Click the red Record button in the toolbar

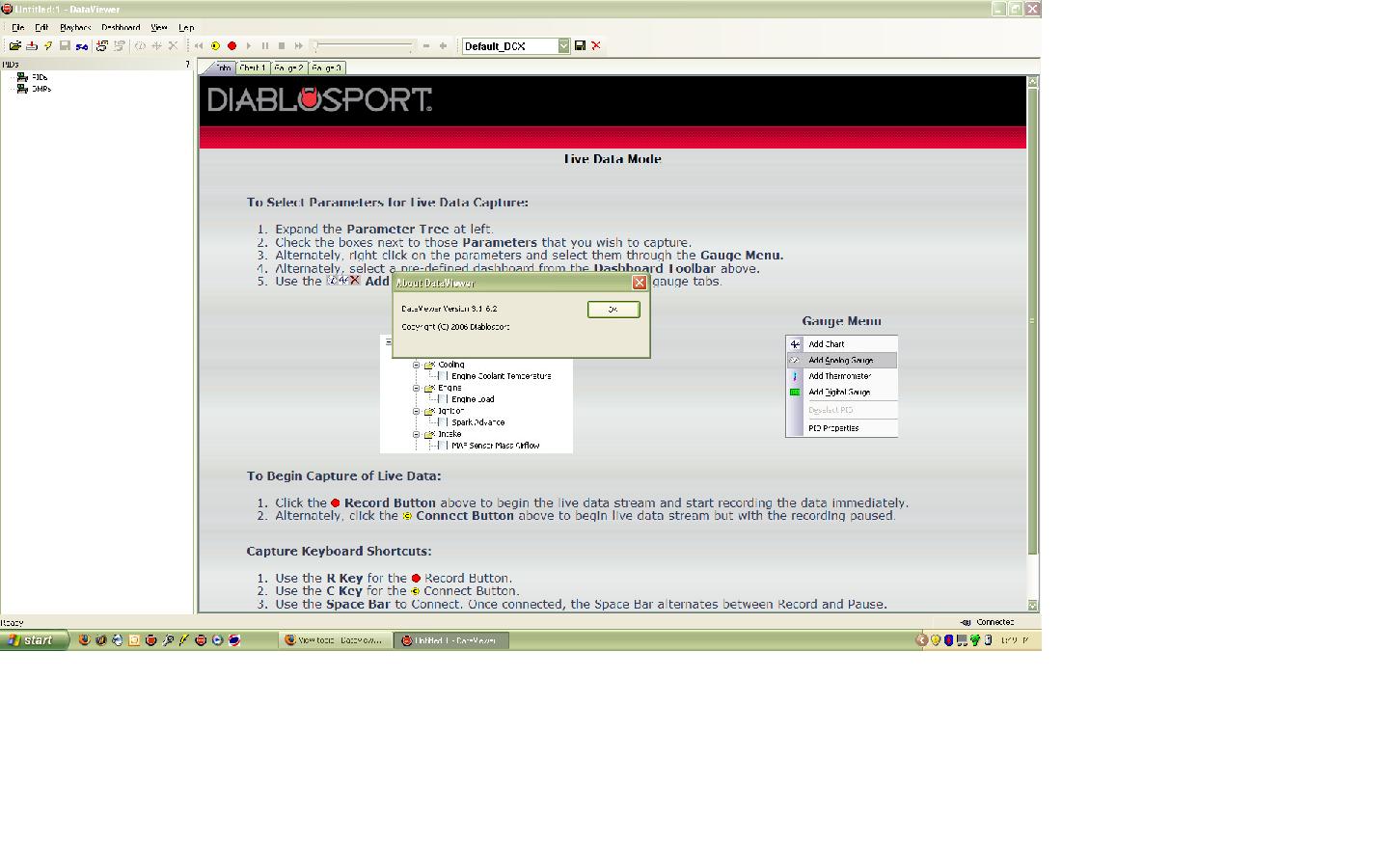tap(231, 46)
